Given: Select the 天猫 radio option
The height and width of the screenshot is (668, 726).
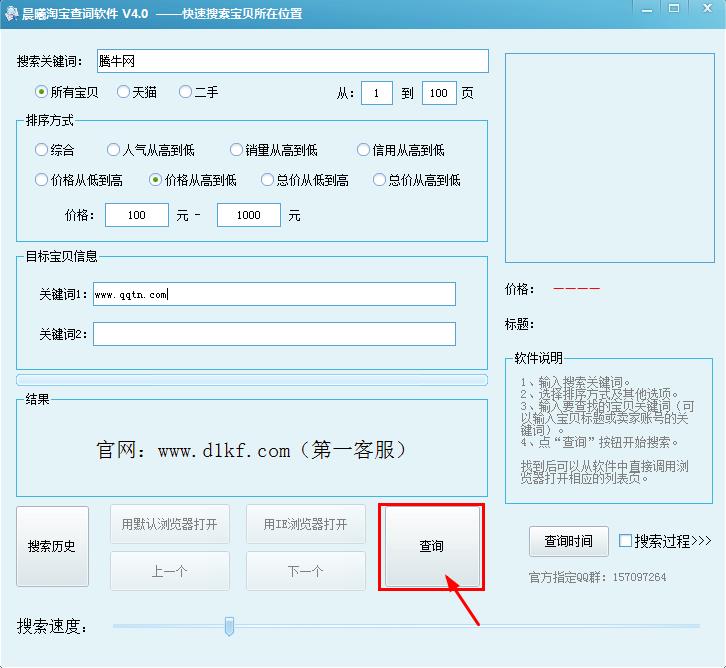Looking at the screenshot, I should [123, 92].
